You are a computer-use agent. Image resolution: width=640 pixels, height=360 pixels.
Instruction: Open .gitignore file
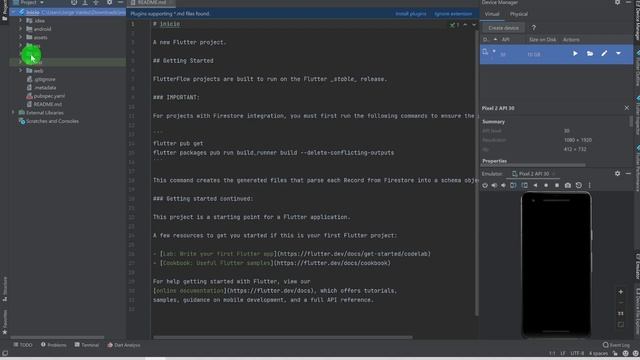pyautogui.click(x=44, y=79)
